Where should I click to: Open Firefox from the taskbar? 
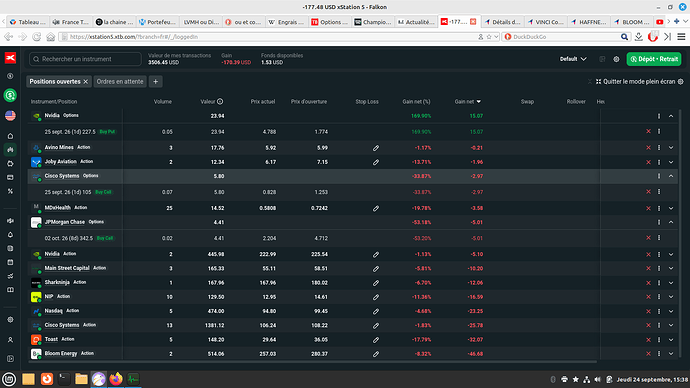[x=116, y=379]
